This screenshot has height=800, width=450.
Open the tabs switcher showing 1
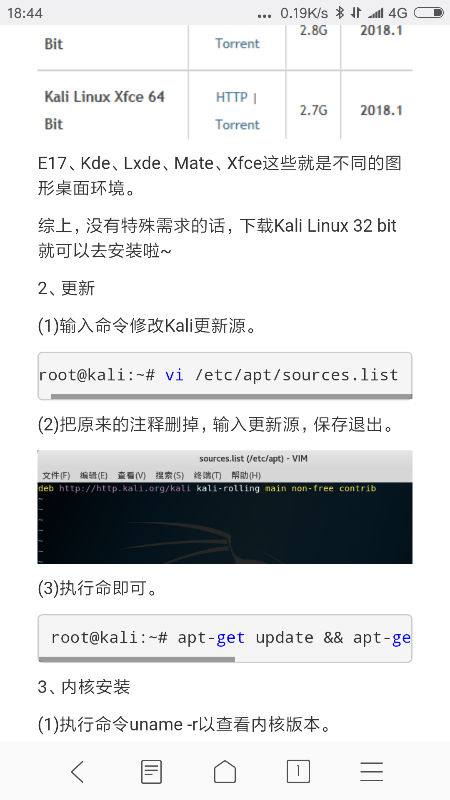coord(298,771)
